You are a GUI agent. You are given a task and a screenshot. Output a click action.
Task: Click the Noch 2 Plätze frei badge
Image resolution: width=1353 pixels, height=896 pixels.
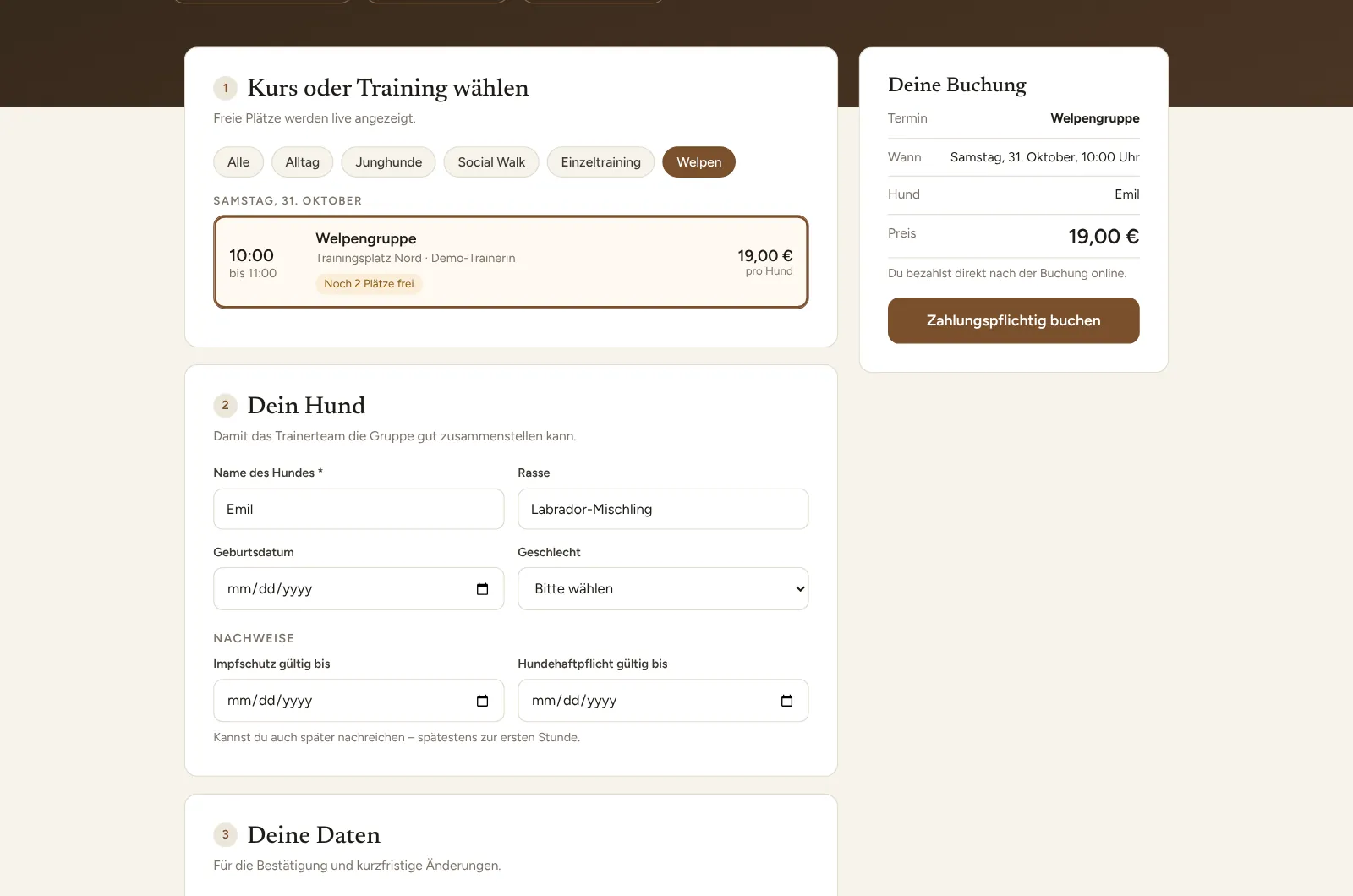369,284
